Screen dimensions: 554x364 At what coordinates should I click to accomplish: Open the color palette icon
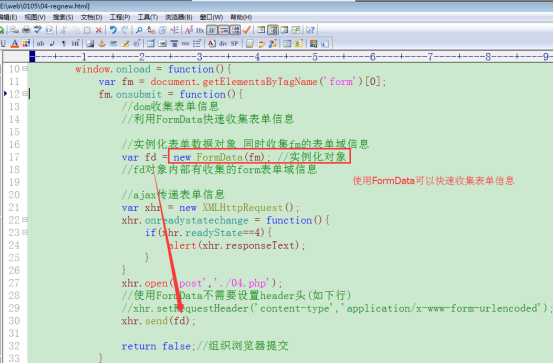tap(26, 44)
